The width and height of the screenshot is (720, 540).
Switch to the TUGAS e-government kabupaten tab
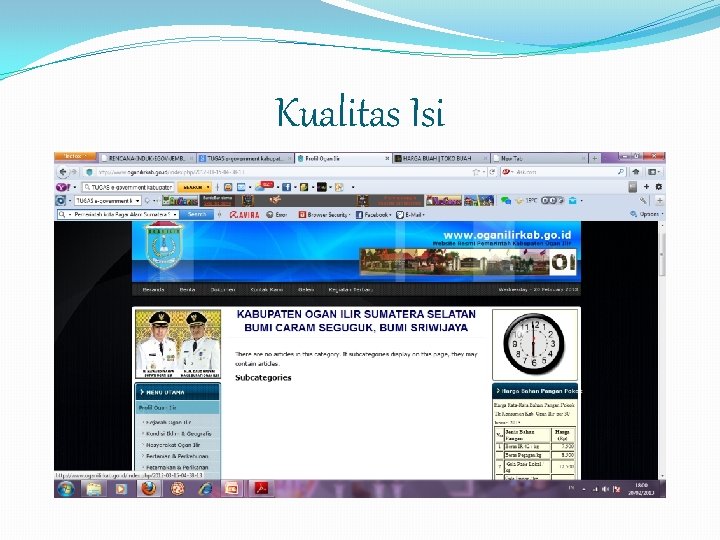coord(245,158)
